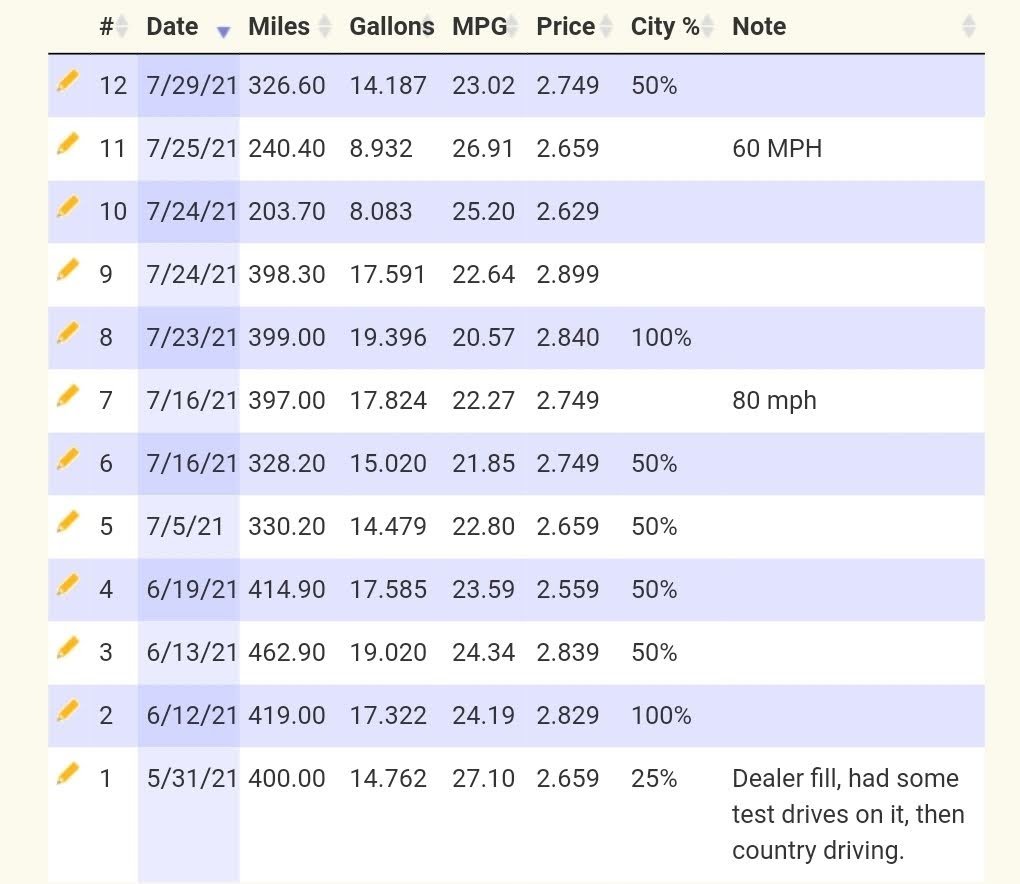The height and width of the screenshot is (884, 1020).
Task: Click gallons value 8.083
Action: [x=381, y=212]
